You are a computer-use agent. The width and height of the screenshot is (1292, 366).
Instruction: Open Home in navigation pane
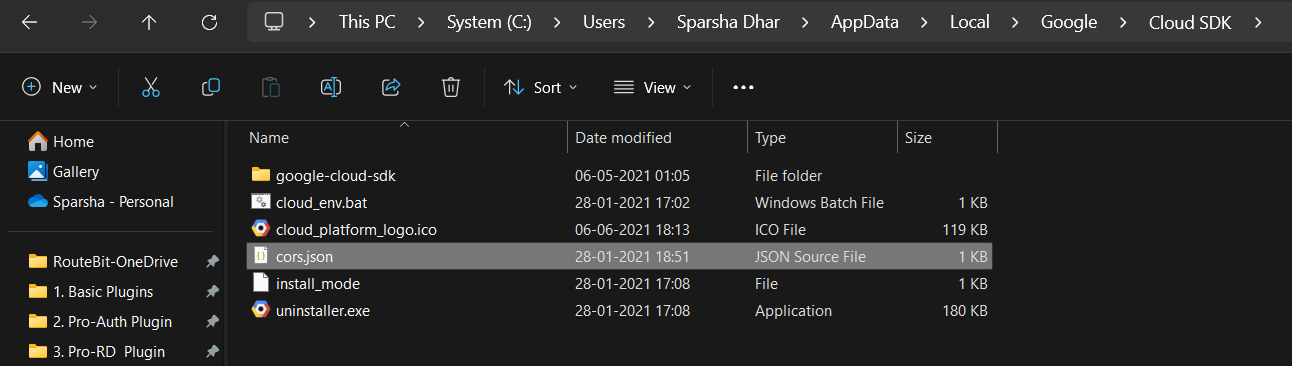pos(61,142)
